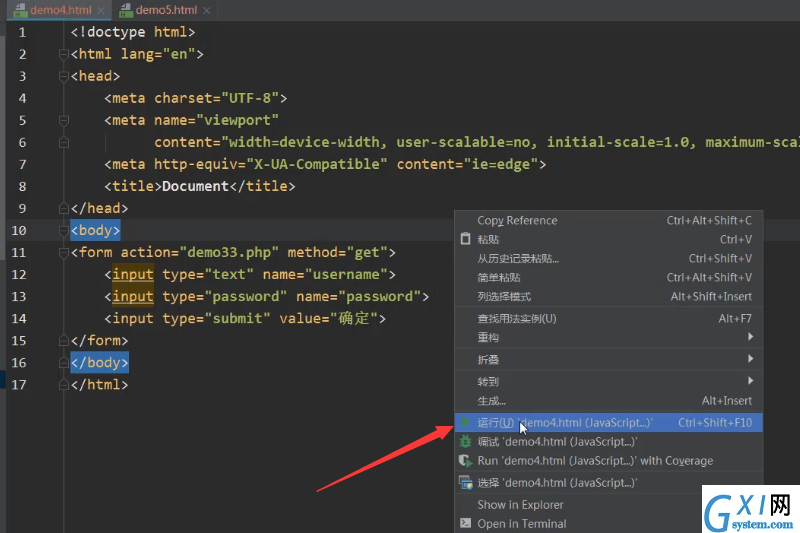
Task: Switch to the demo5.html tab
Action: click(x=166, y=10)
